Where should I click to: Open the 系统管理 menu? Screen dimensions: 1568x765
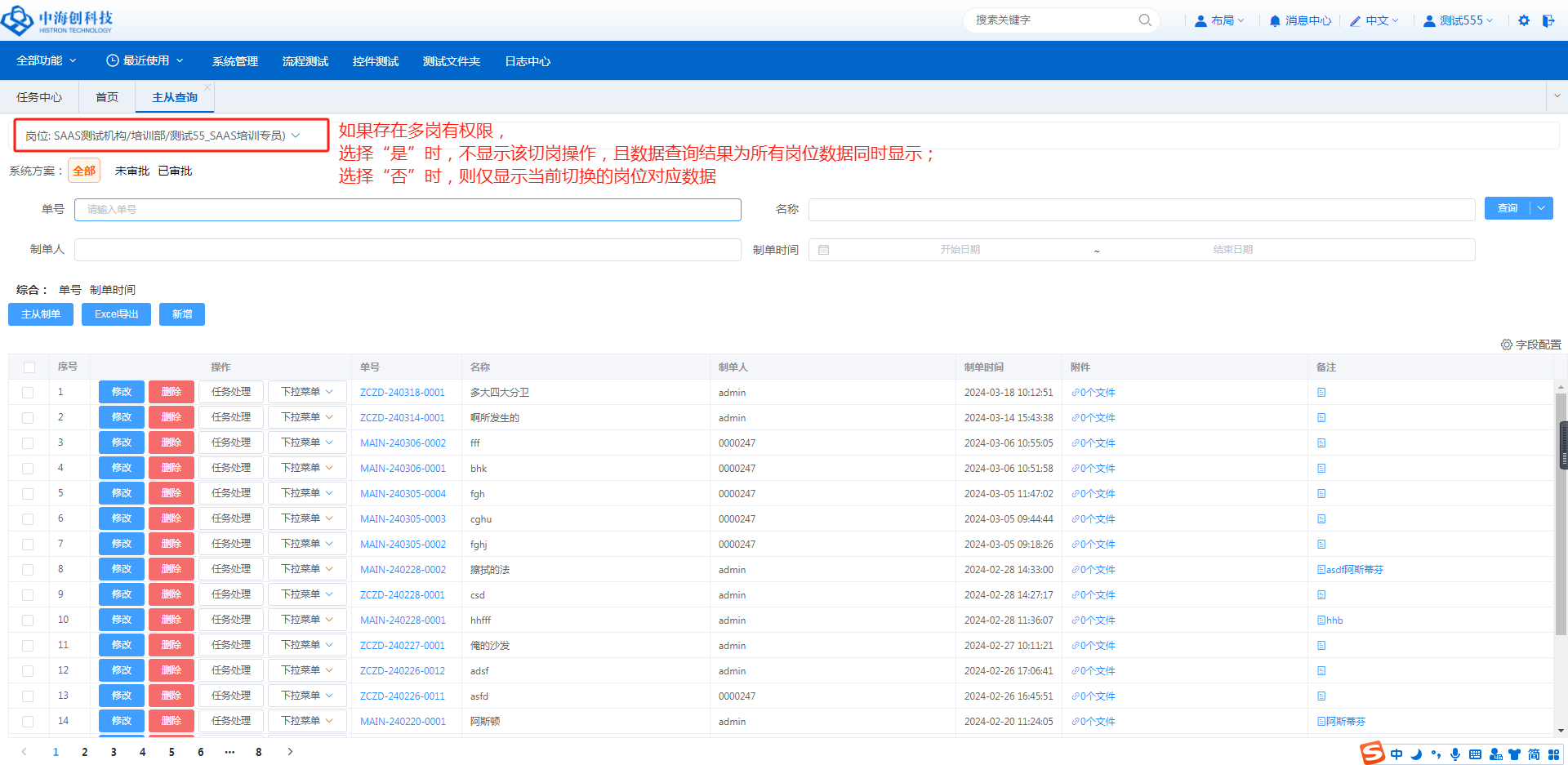(234, 61)
